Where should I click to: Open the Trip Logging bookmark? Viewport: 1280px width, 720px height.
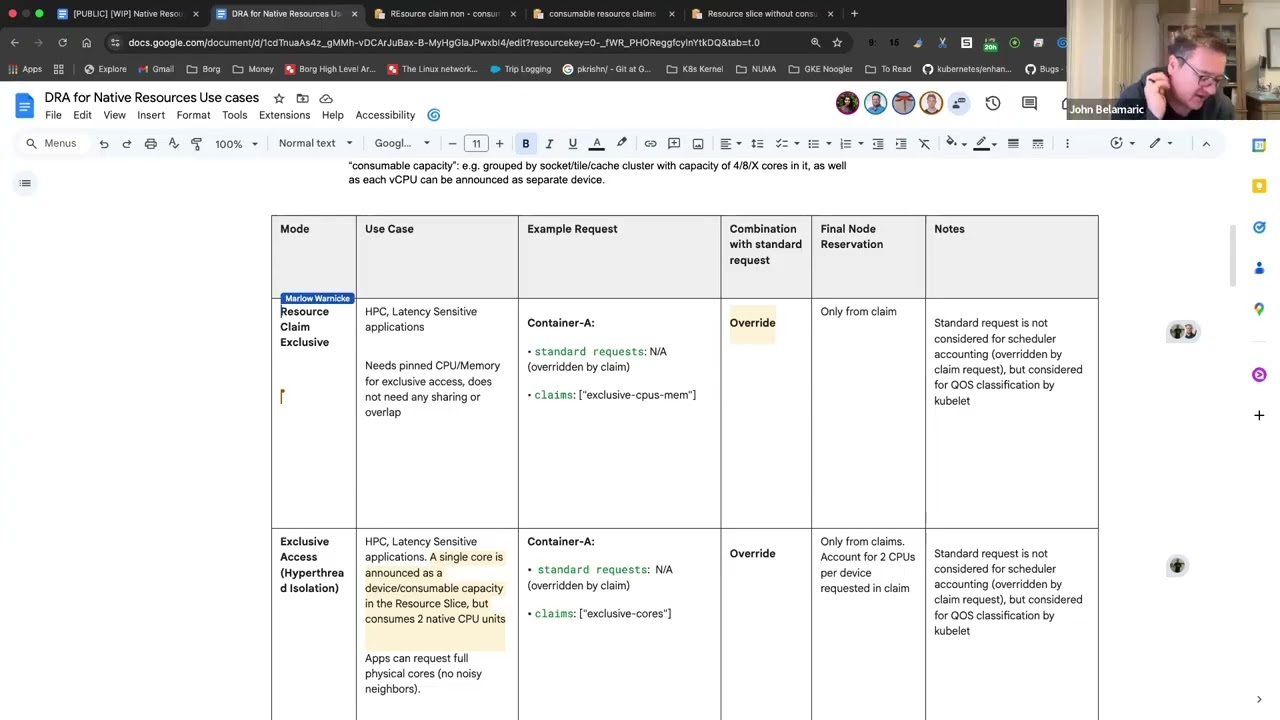521,69
